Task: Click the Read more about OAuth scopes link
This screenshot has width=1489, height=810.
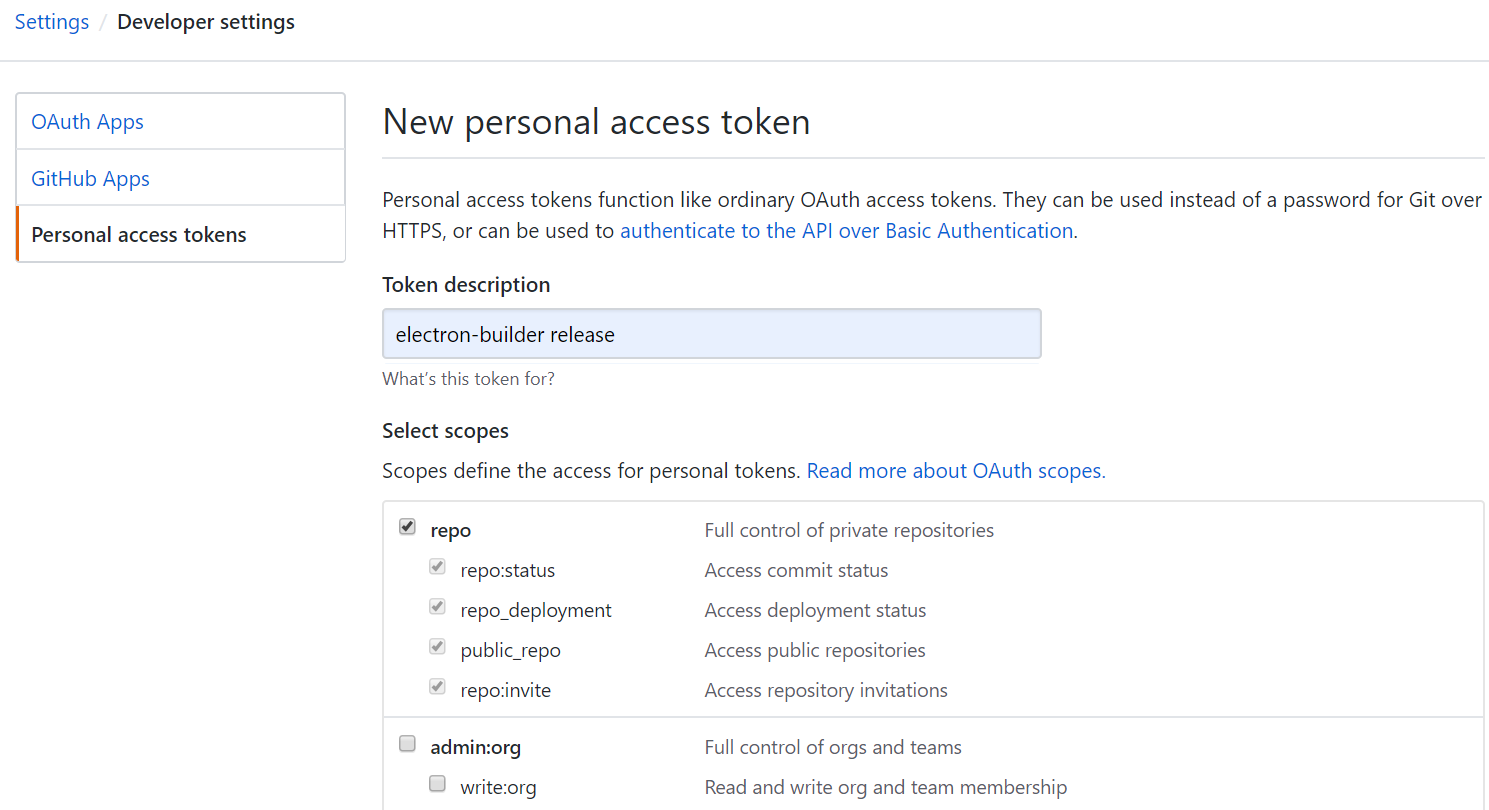Action: 953,470
